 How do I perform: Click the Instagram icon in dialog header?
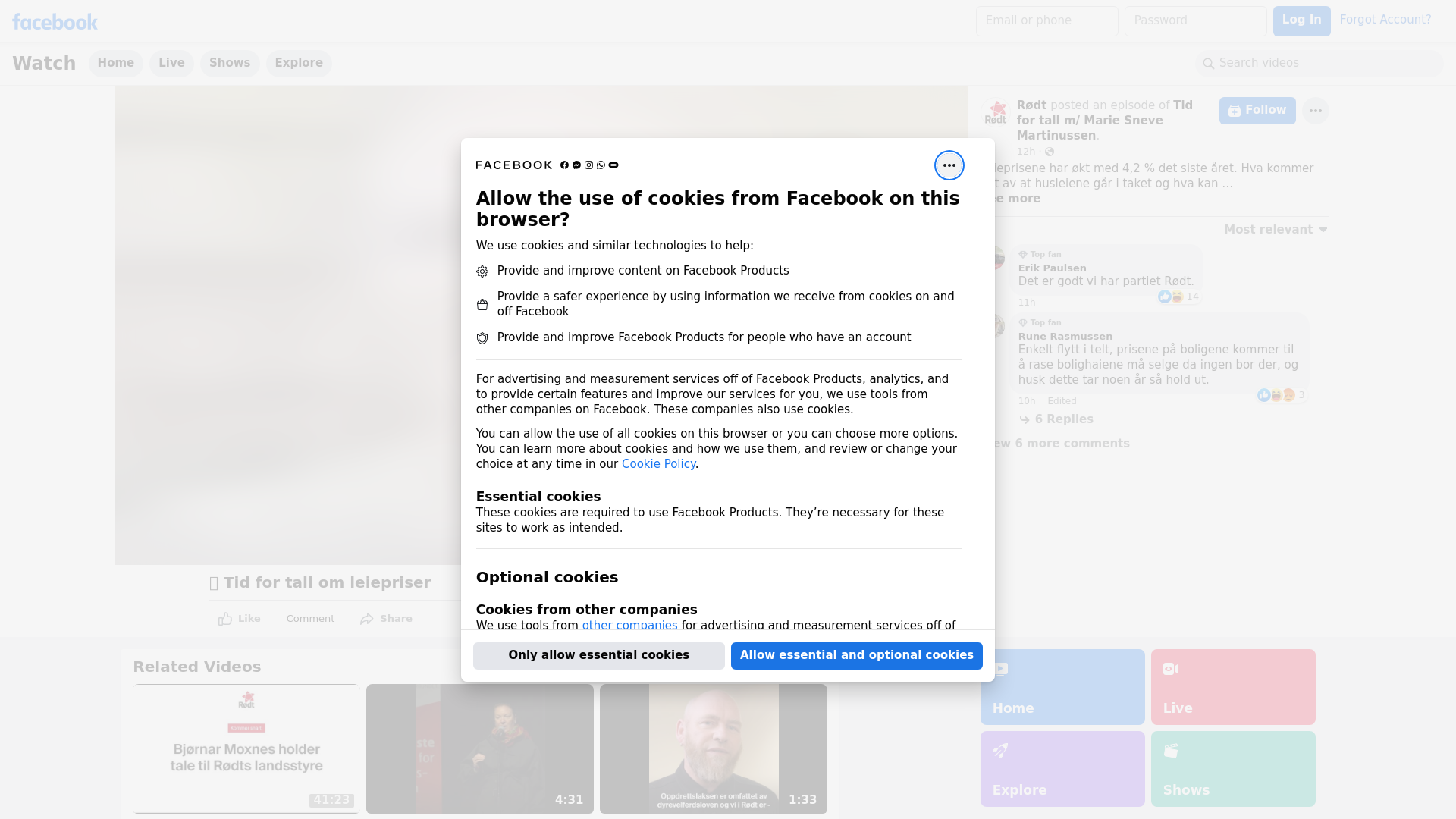click(588, 165)
